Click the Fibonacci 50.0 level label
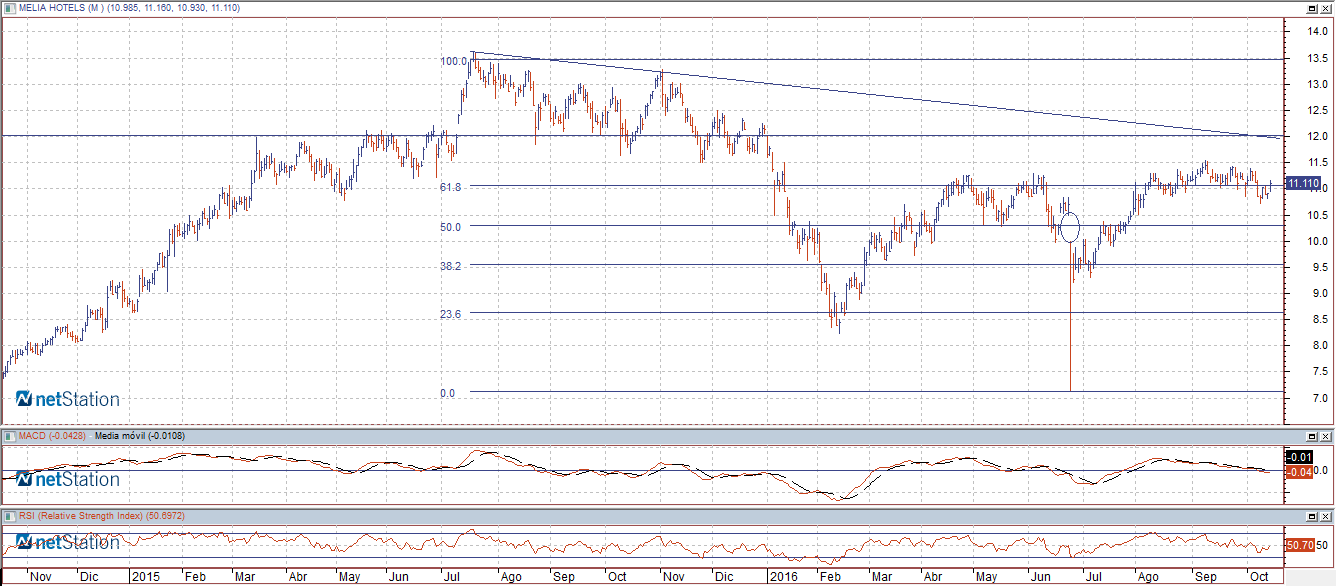This screenshot has width=1336, height=586. tap(449, 227)
